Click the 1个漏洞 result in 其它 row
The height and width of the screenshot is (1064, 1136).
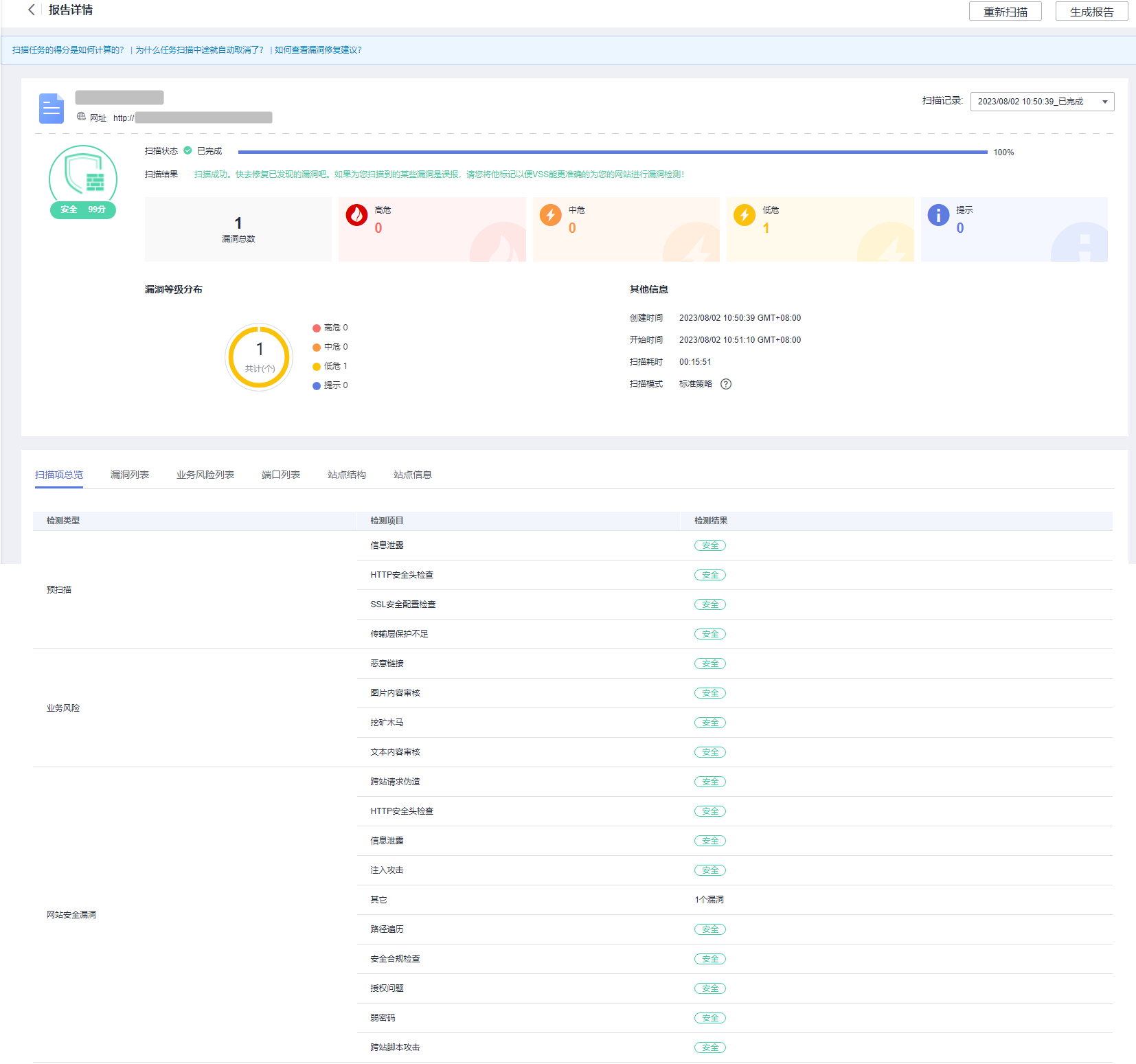coord(709,900)
